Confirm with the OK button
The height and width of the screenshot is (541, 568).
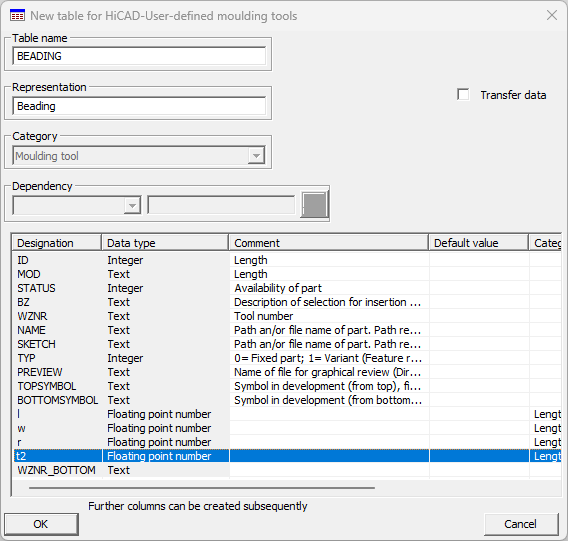pos(41,524)
